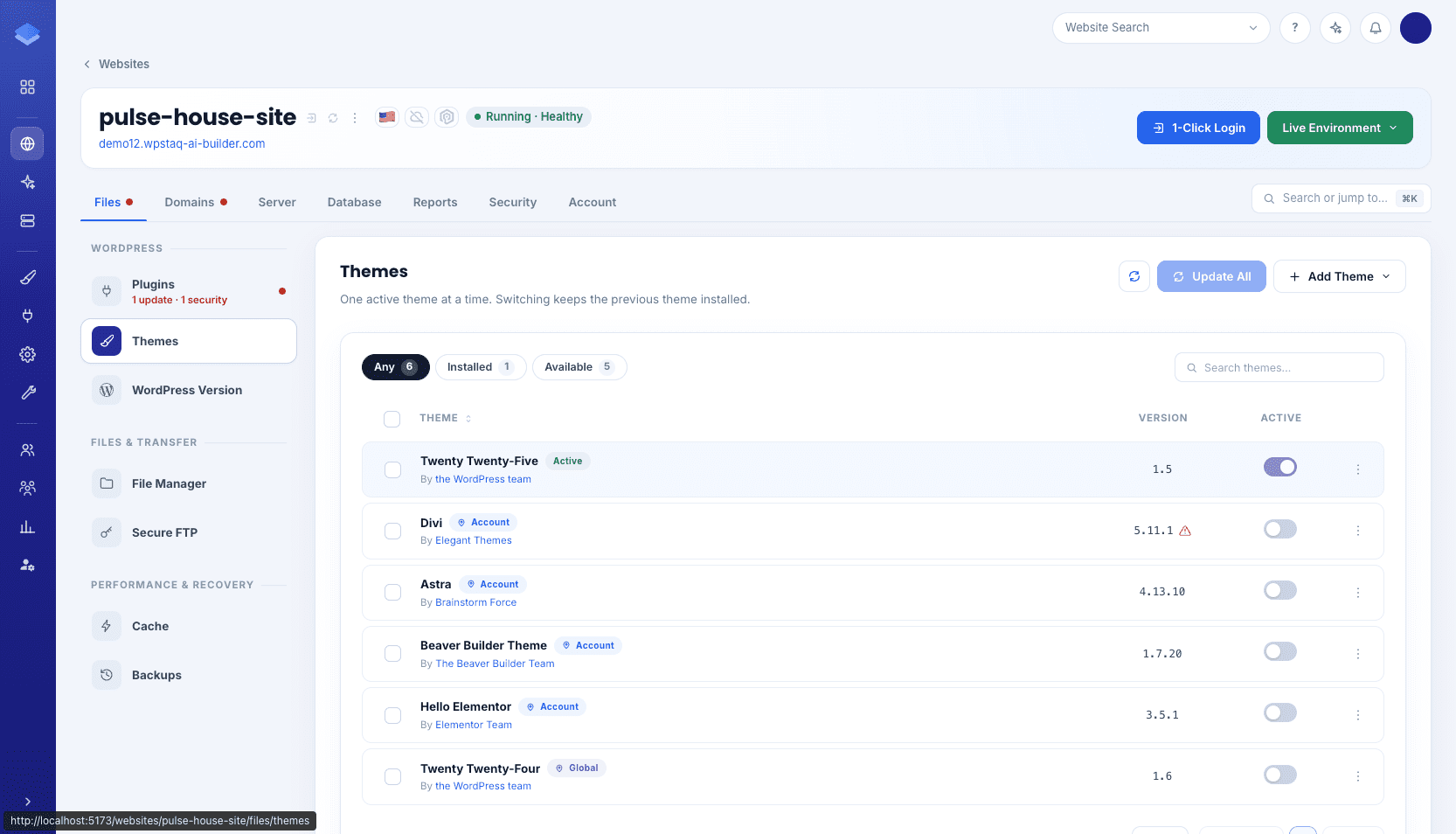Viewport: 1456px width, 834px height.
Task: Open the globe websites icon in sidebar
Action: point(28,143)
